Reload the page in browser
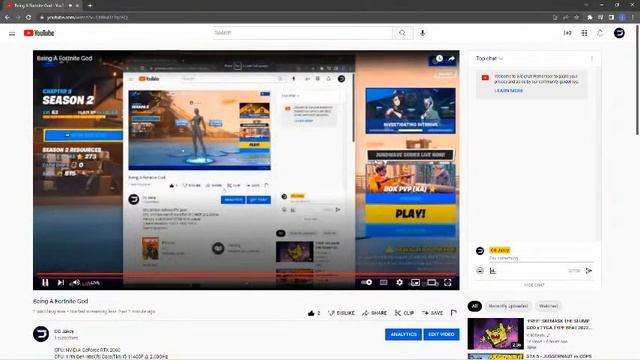Image resolution: width=640 pixels, height=360 pixels. coord(29,17)
